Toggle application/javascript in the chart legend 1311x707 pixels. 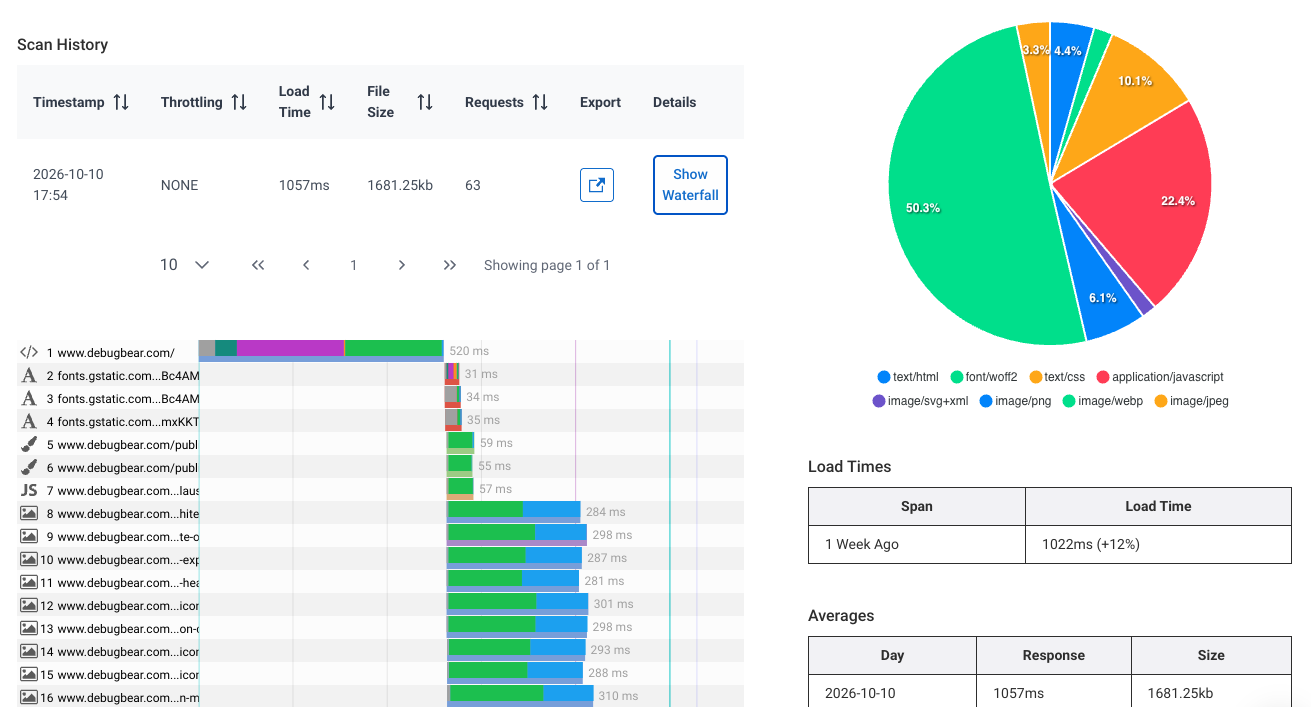pyautogui.click(x=1160, y=377)
